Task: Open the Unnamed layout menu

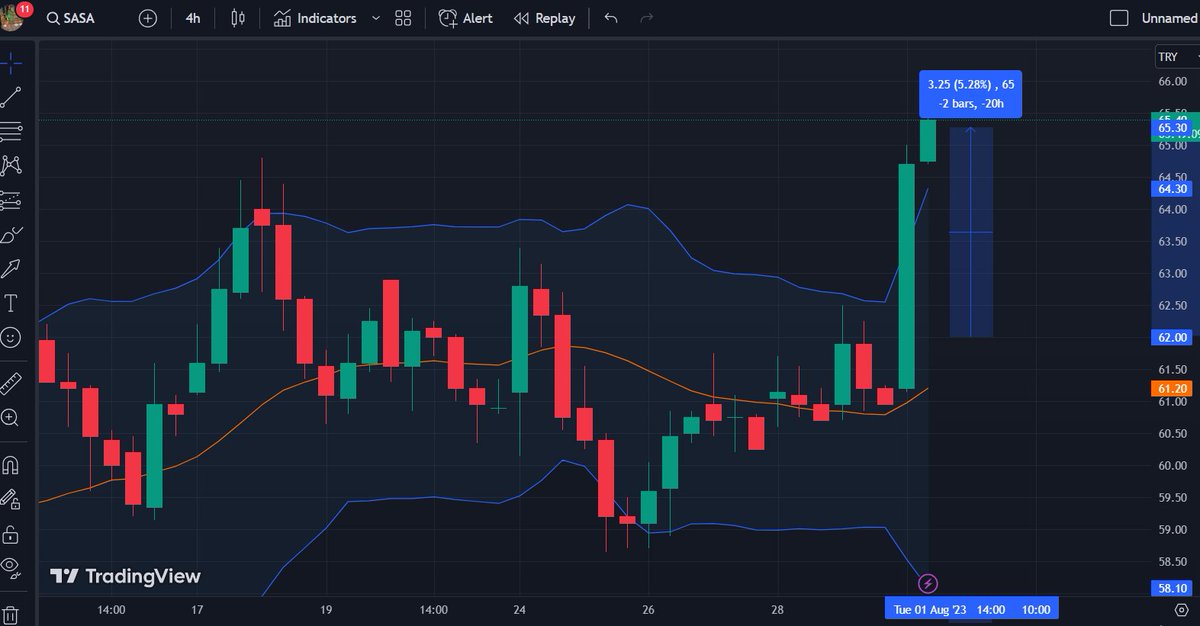Action: click(x=1169, y=18)
